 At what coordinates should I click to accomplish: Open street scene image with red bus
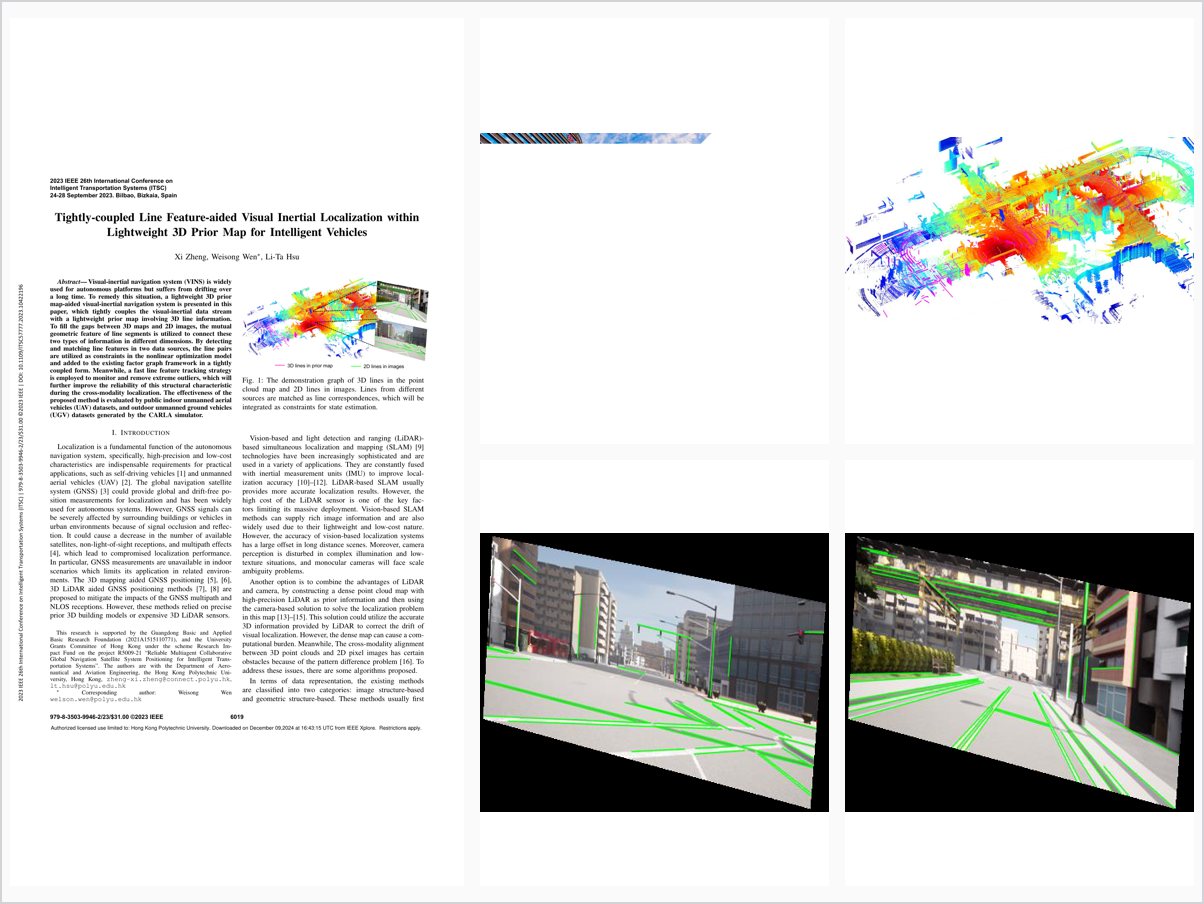click(654, 672)
